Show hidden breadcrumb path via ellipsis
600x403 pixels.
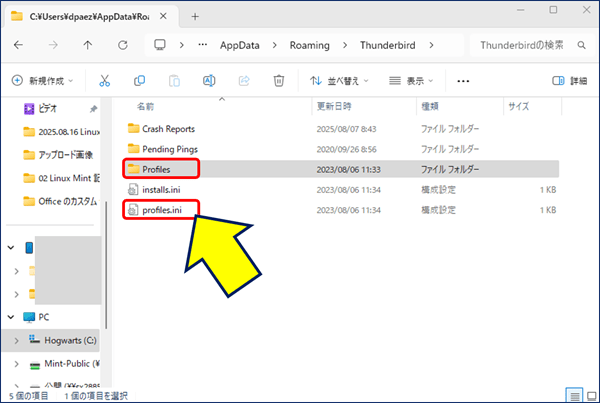click(x=202, y=45)
